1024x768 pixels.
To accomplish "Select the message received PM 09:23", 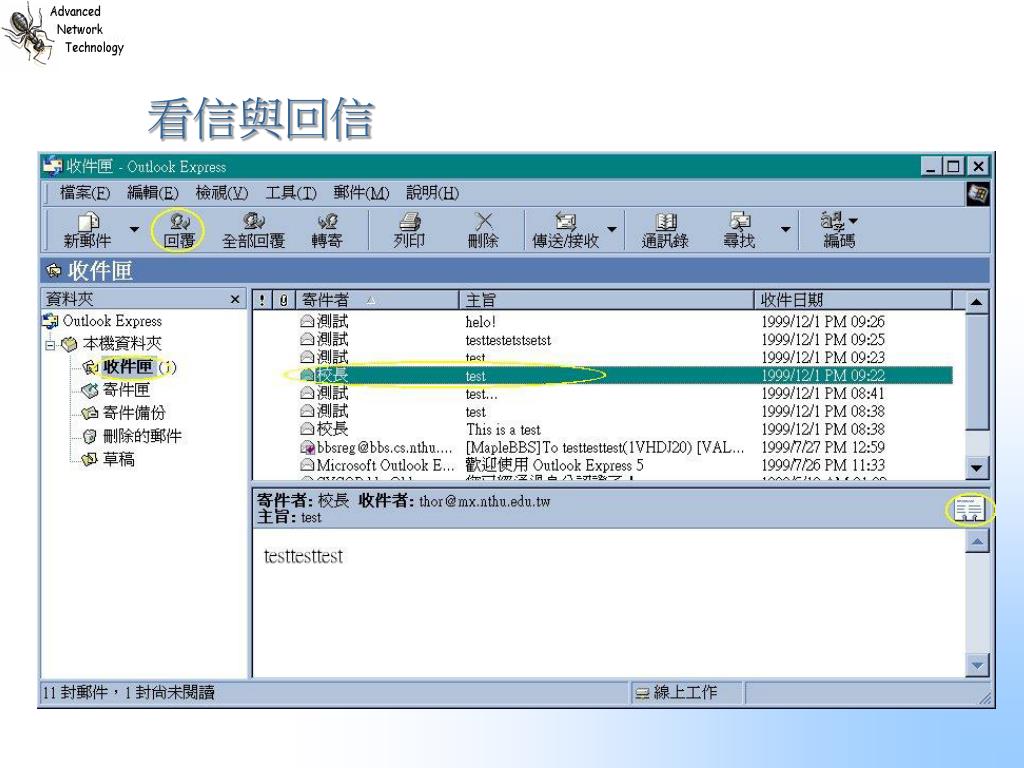I will [x=602, y=357].
